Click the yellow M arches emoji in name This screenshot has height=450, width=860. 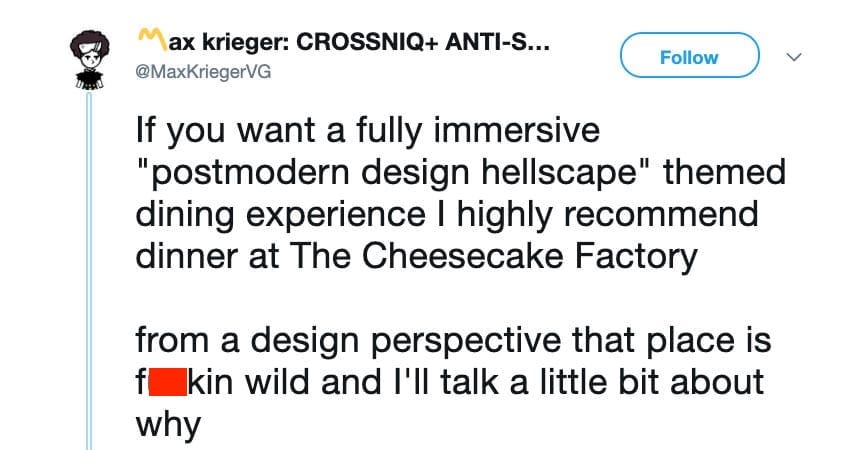click(x=152, y=41)
